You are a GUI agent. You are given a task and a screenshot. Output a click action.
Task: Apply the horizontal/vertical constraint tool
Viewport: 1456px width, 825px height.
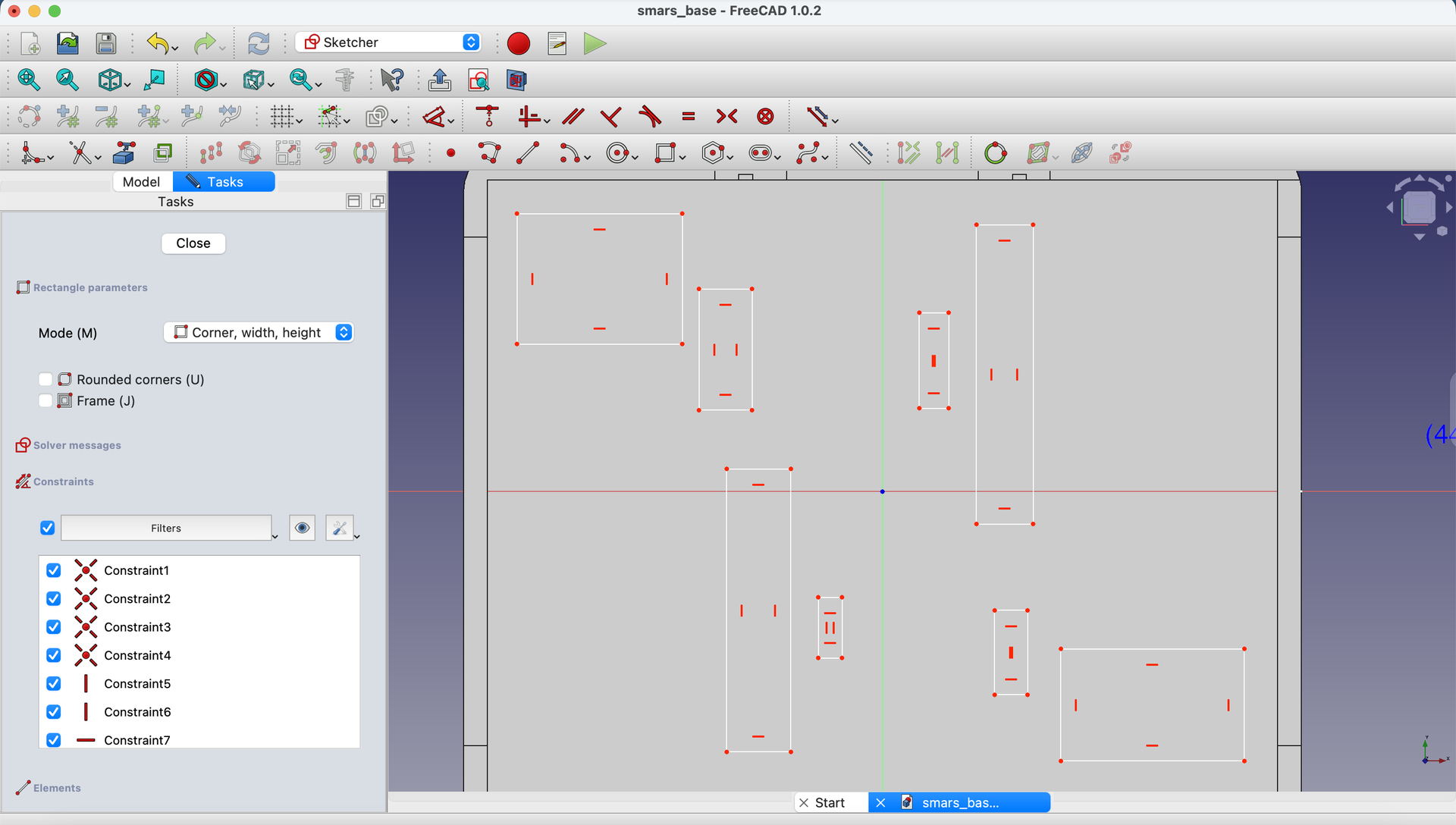coord(529,117)
